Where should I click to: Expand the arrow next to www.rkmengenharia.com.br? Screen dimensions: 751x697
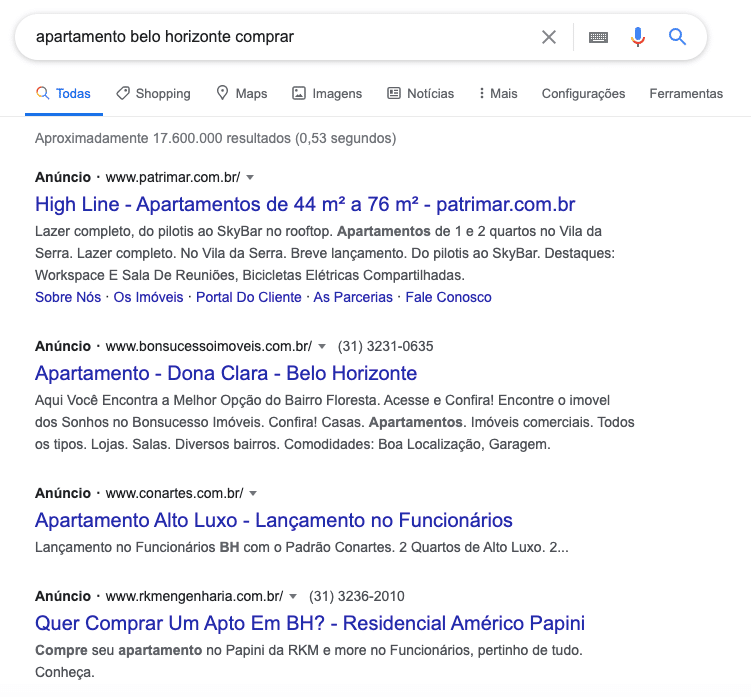pyautogui.click(x=293, y=597)
